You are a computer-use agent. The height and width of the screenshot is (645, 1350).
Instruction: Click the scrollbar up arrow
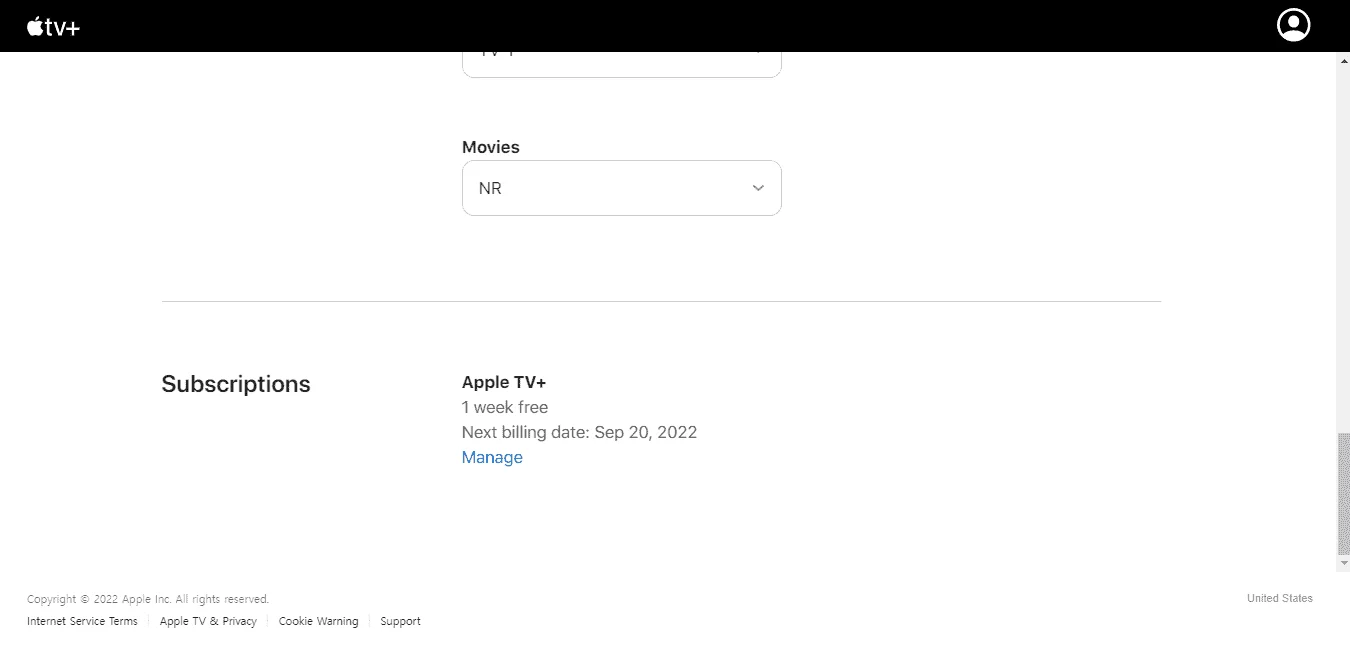click(1343, 59)
